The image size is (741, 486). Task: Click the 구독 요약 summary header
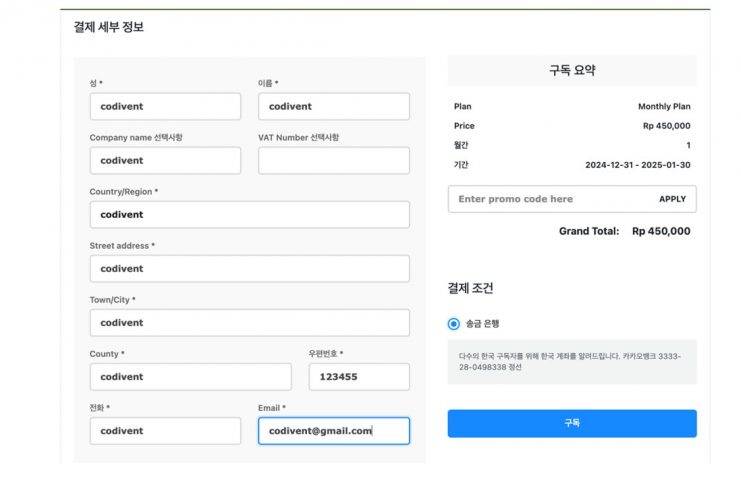coord(572,71)
